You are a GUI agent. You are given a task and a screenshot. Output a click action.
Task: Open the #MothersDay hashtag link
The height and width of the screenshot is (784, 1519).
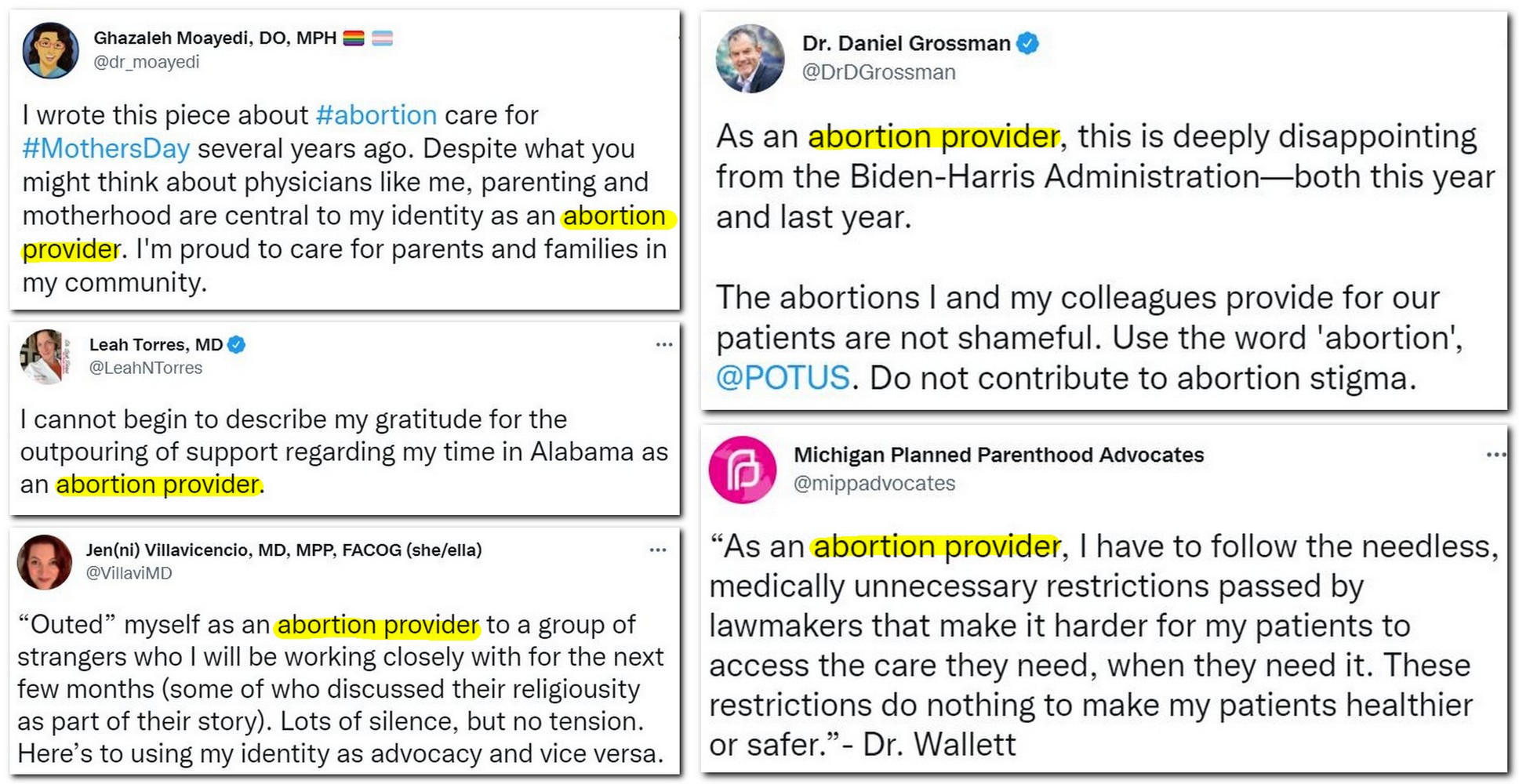tap(106, 148)
